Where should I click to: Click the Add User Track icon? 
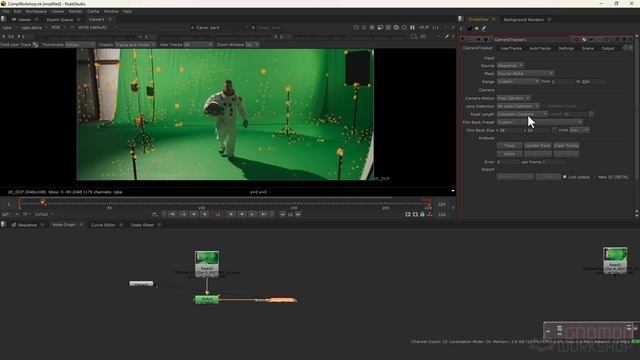(x=36, y=44)
